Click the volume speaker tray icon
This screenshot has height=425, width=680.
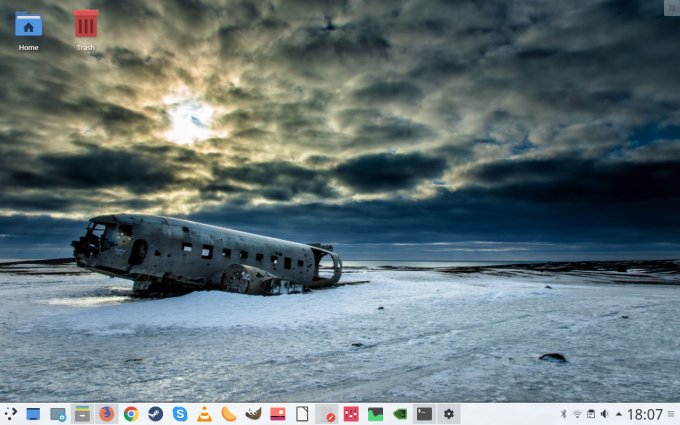pyautogui.click(x=605, y=414)
